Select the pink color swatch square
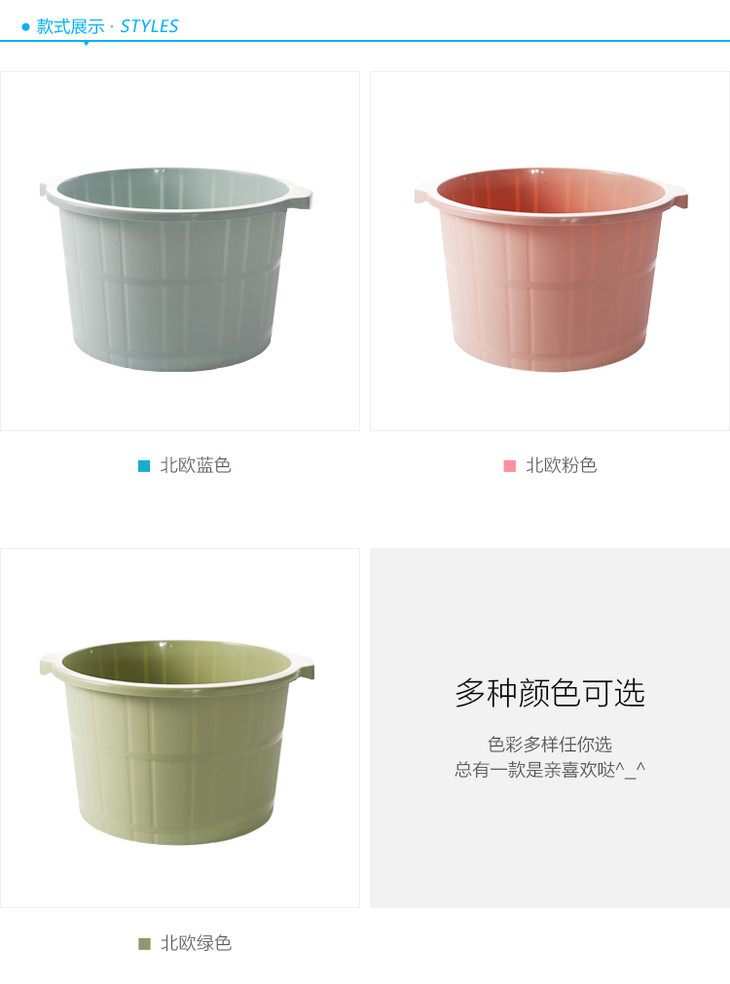 [x=510, y=466]
